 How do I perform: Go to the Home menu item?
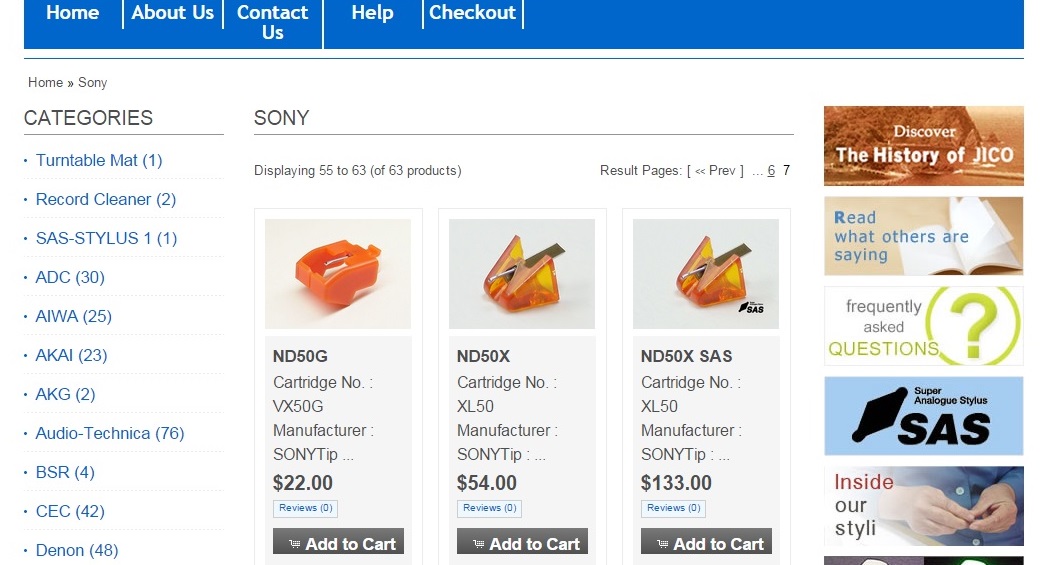pyautogui.click(x=72, y=13)
